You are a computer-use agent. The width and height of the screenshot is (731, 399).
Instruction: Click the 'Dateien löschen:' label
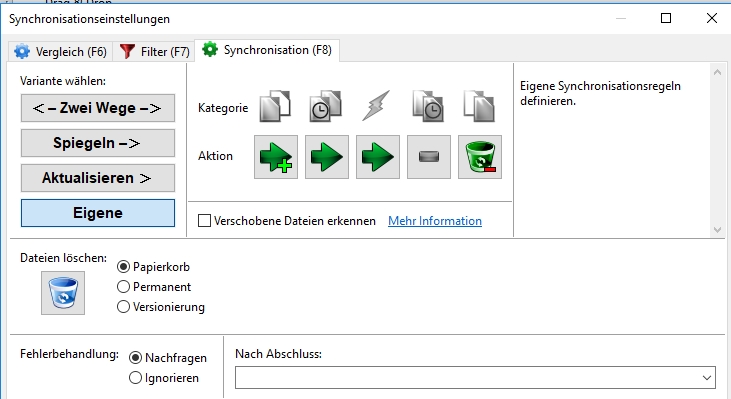click(63, 258)
